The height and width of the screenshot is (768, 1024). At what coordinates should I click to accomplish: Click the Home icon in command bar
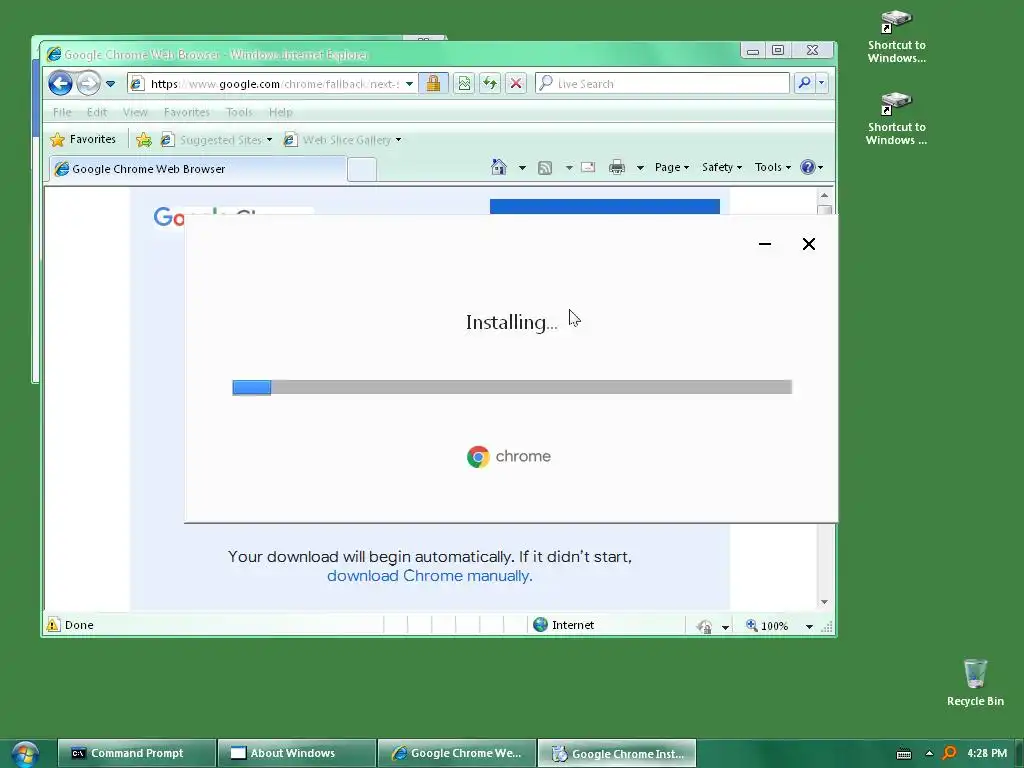(x=499, y=167)
